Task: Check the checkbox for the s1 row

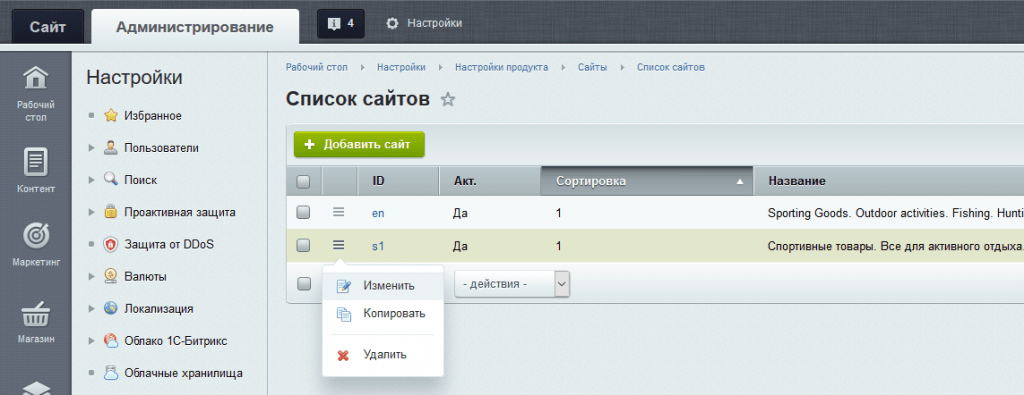Action: point(304,245)
